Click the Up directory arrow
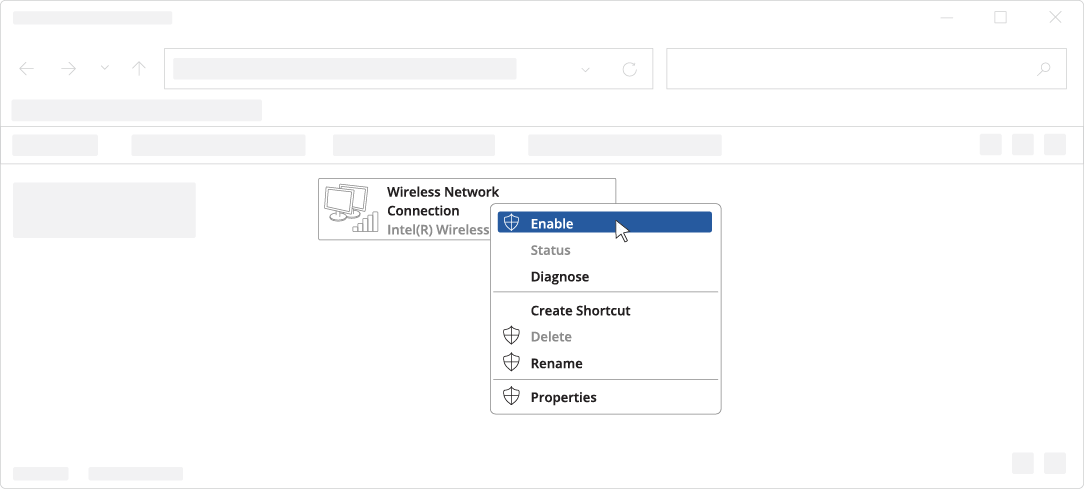The height and width of the screenshot is (489, 1084). (x=139, y=69)
